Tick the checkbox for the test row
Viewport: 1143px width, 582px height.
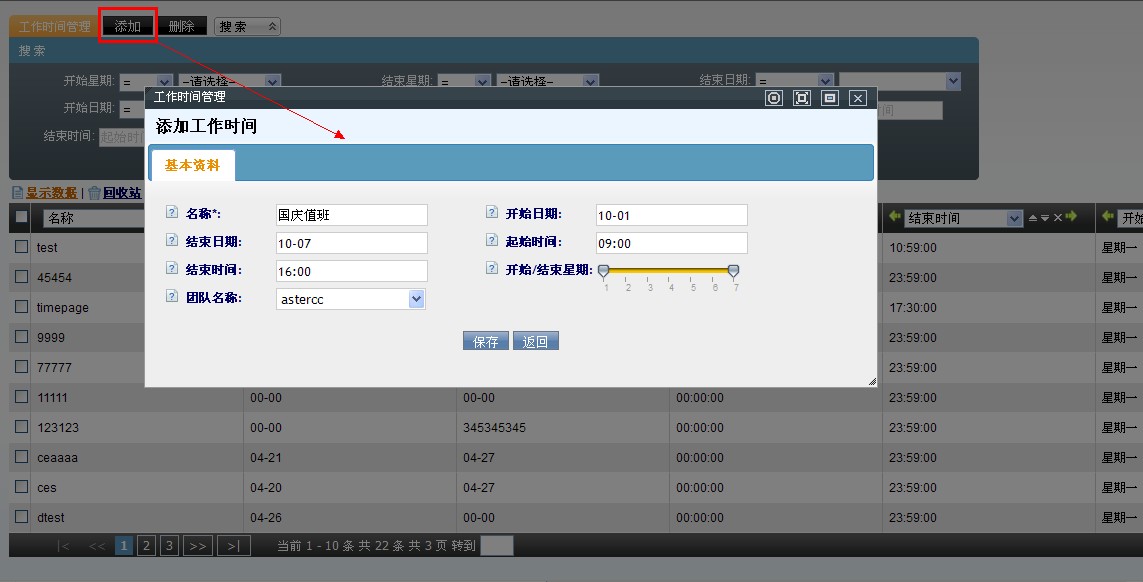pos(21,247)
